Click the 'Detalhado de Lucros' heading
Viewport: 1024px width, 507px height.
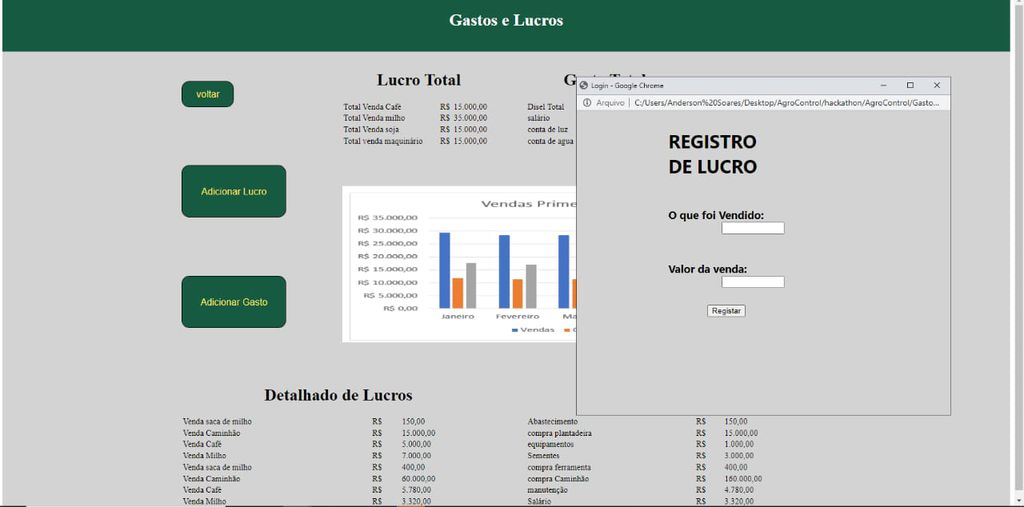point(338,395)
